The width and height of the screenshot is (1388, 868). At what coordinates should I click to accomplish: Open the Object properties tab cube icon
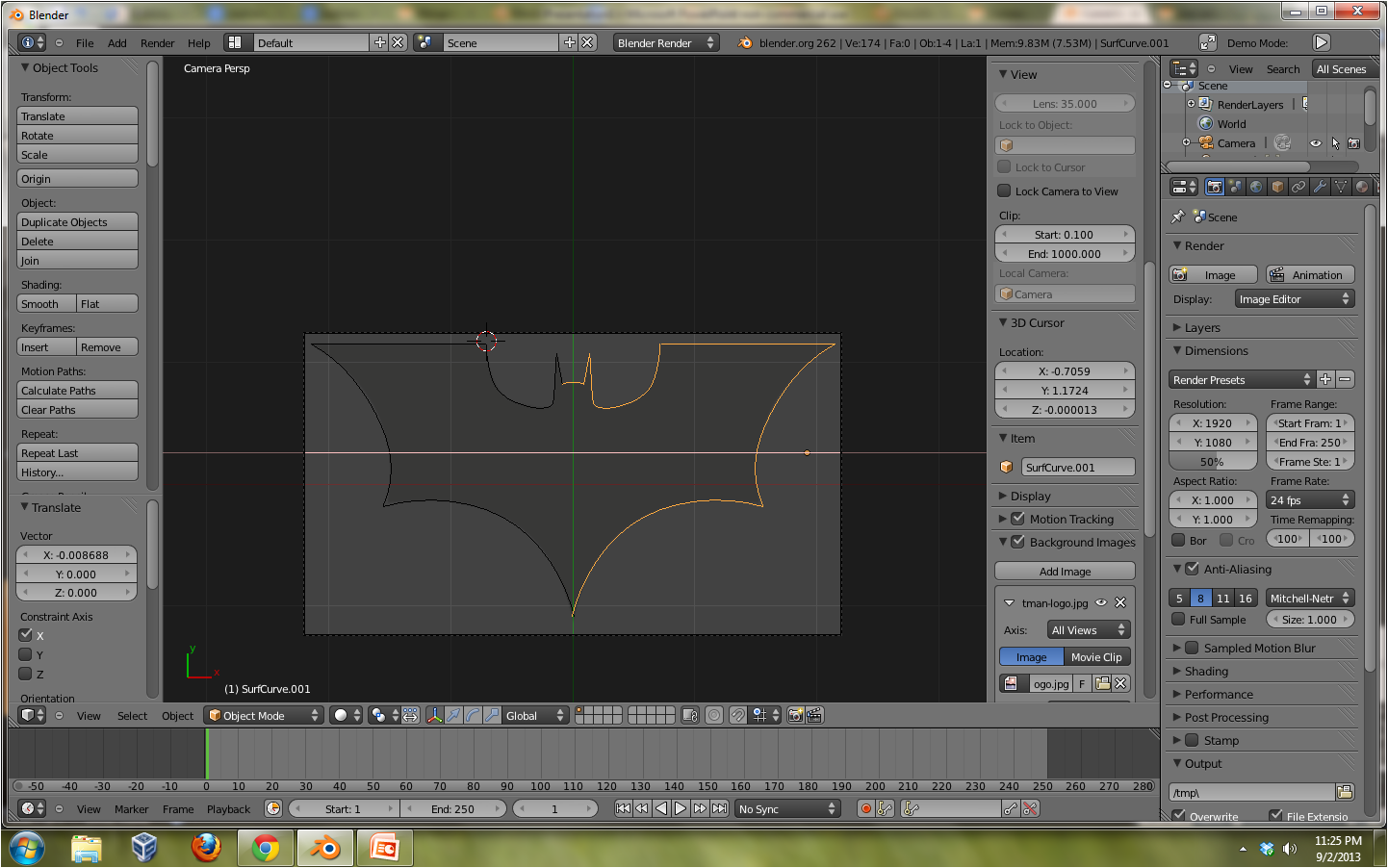pos(1277,187)
